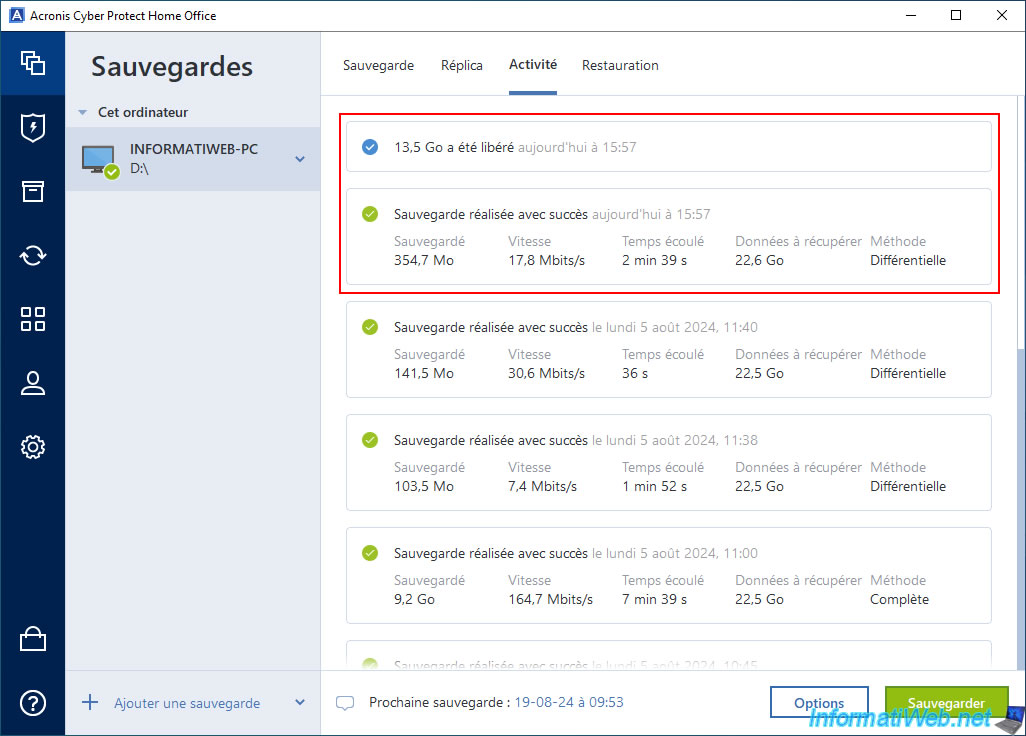Open the Protection shield section

pos(33,128)
